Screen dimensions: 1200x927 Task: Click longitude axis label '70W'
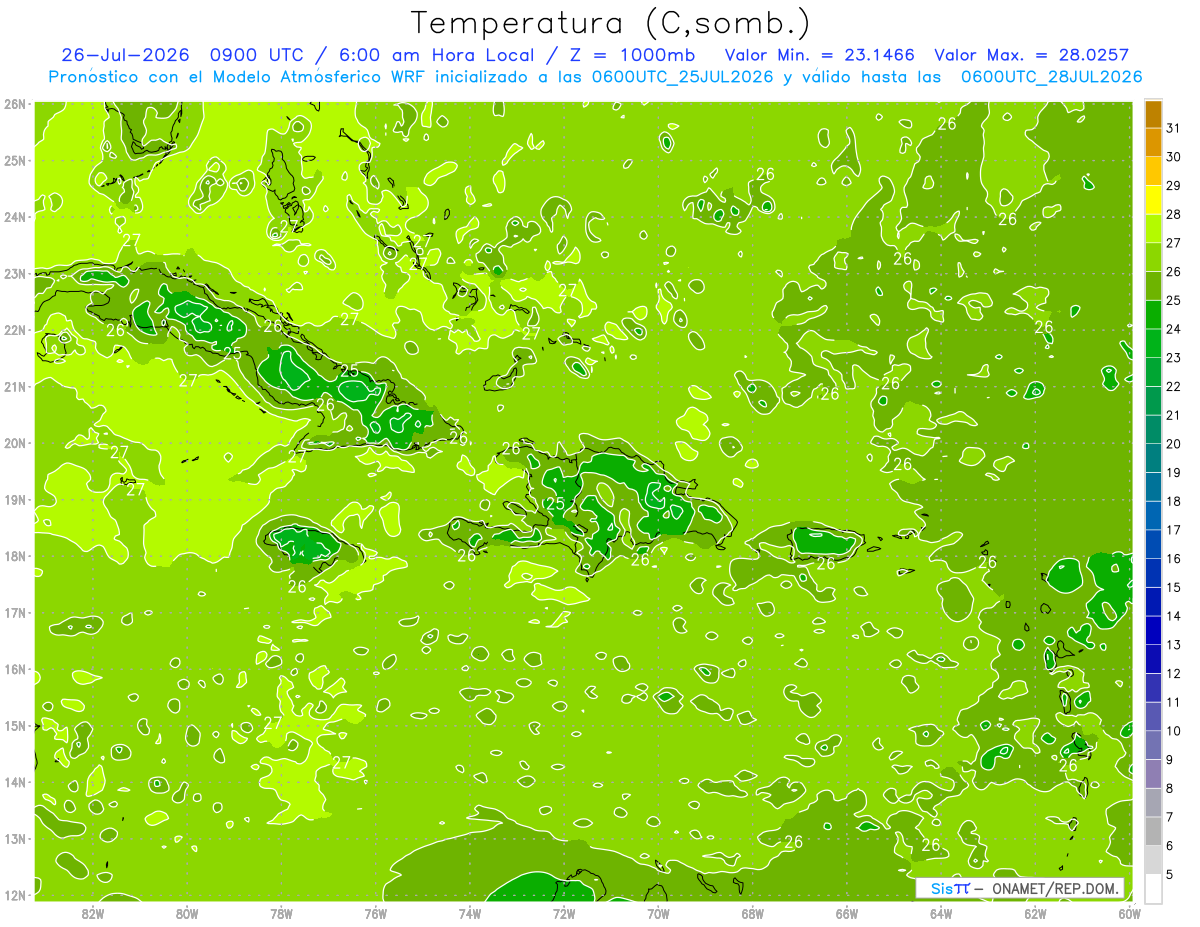658,914
